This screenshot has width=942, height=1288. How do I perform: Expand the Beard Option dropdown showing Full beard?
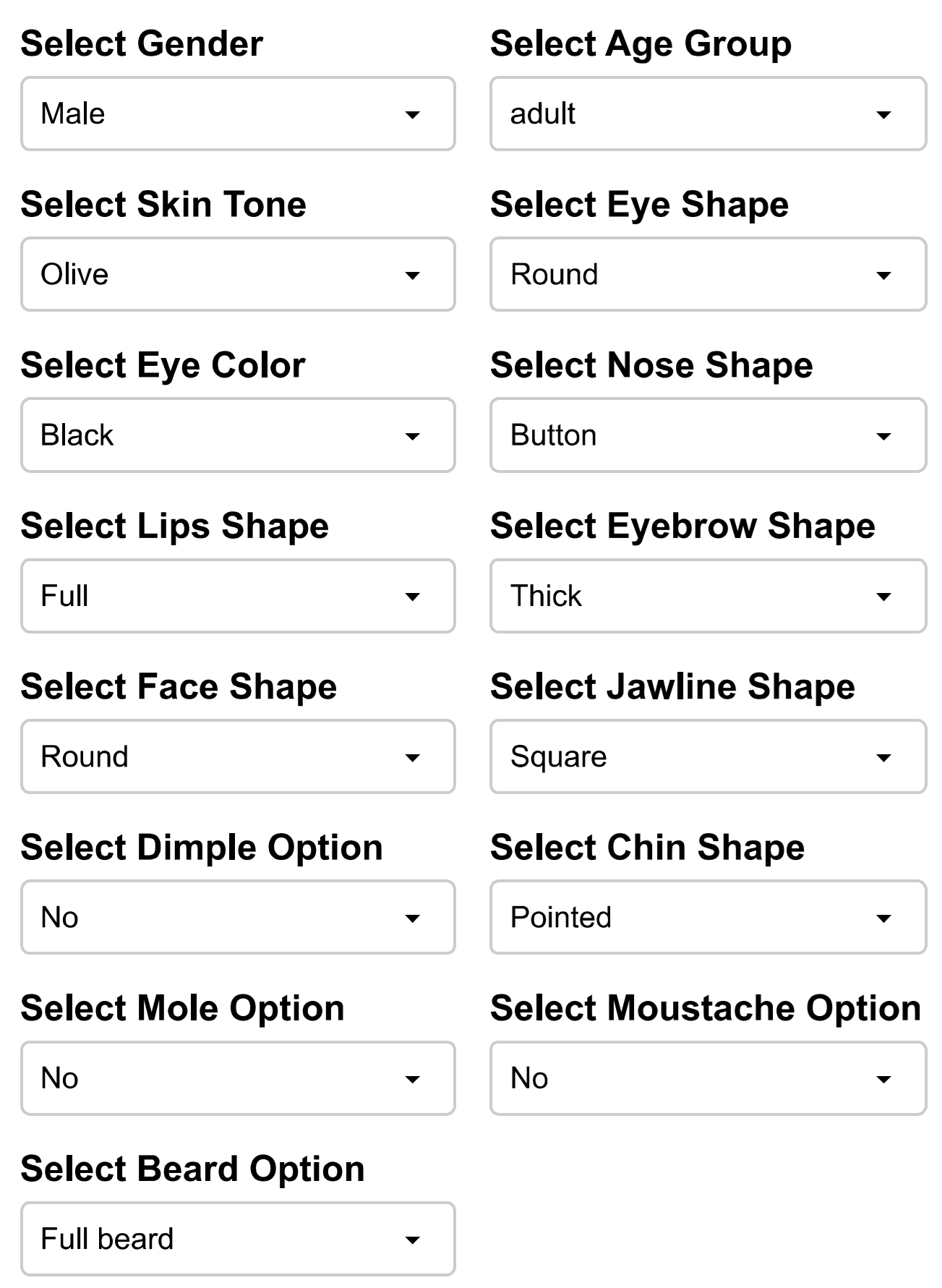pos(238,1239)
